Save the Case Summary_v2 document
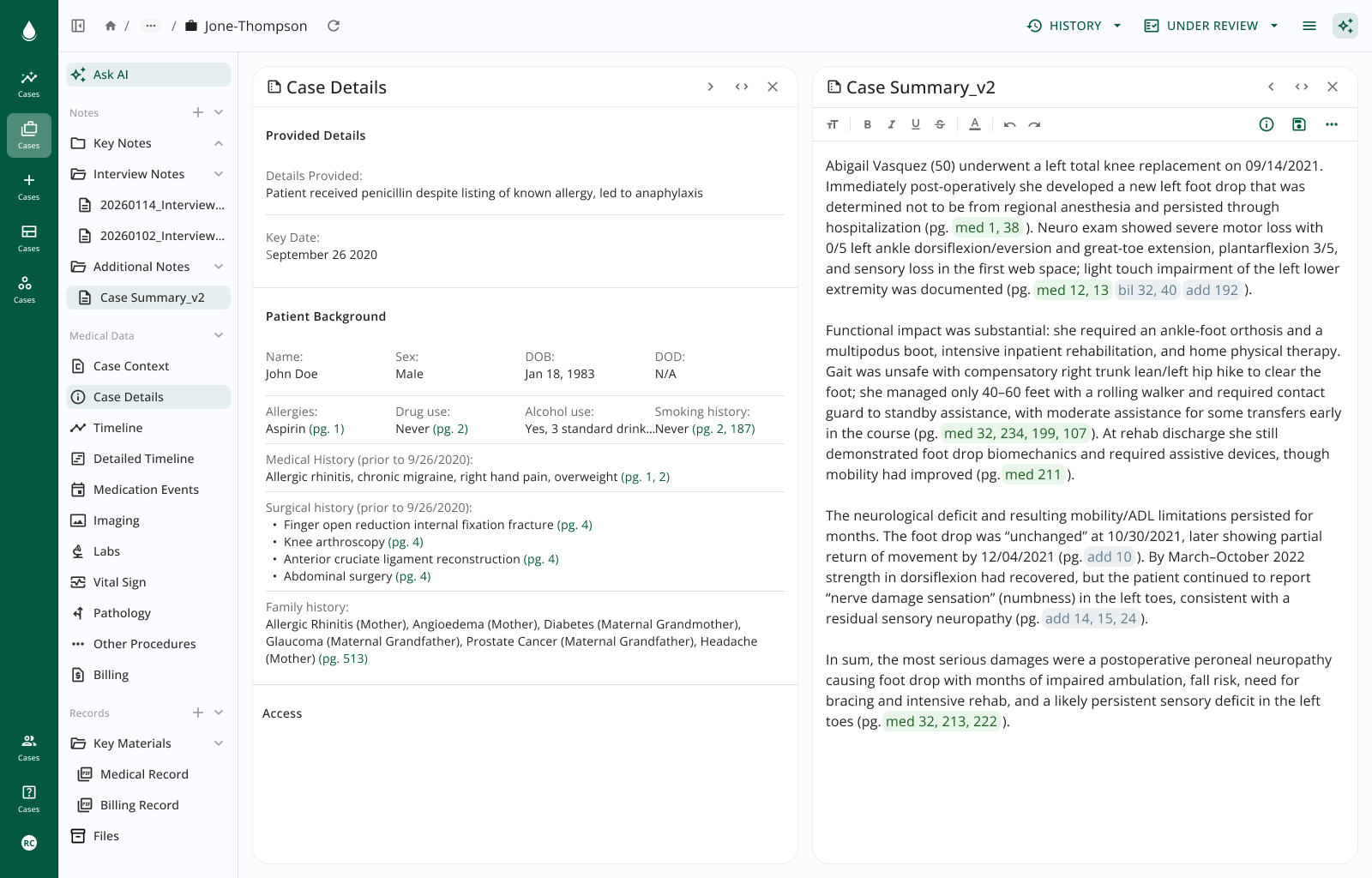The height and width of the screenshot is (878, 1372). tap(1299, 124)
